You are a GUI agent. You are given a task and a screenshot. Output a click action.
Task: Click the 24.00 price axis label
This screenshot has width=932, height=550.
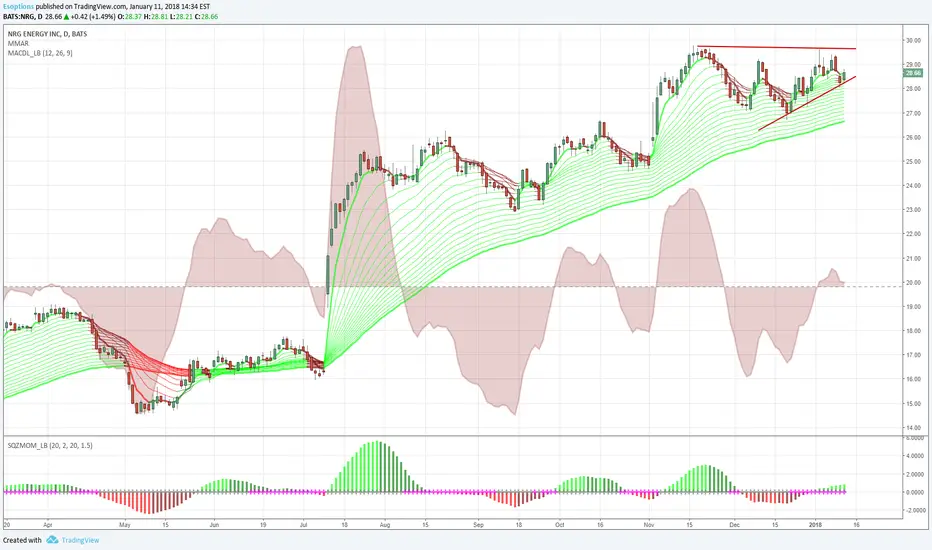912,186
